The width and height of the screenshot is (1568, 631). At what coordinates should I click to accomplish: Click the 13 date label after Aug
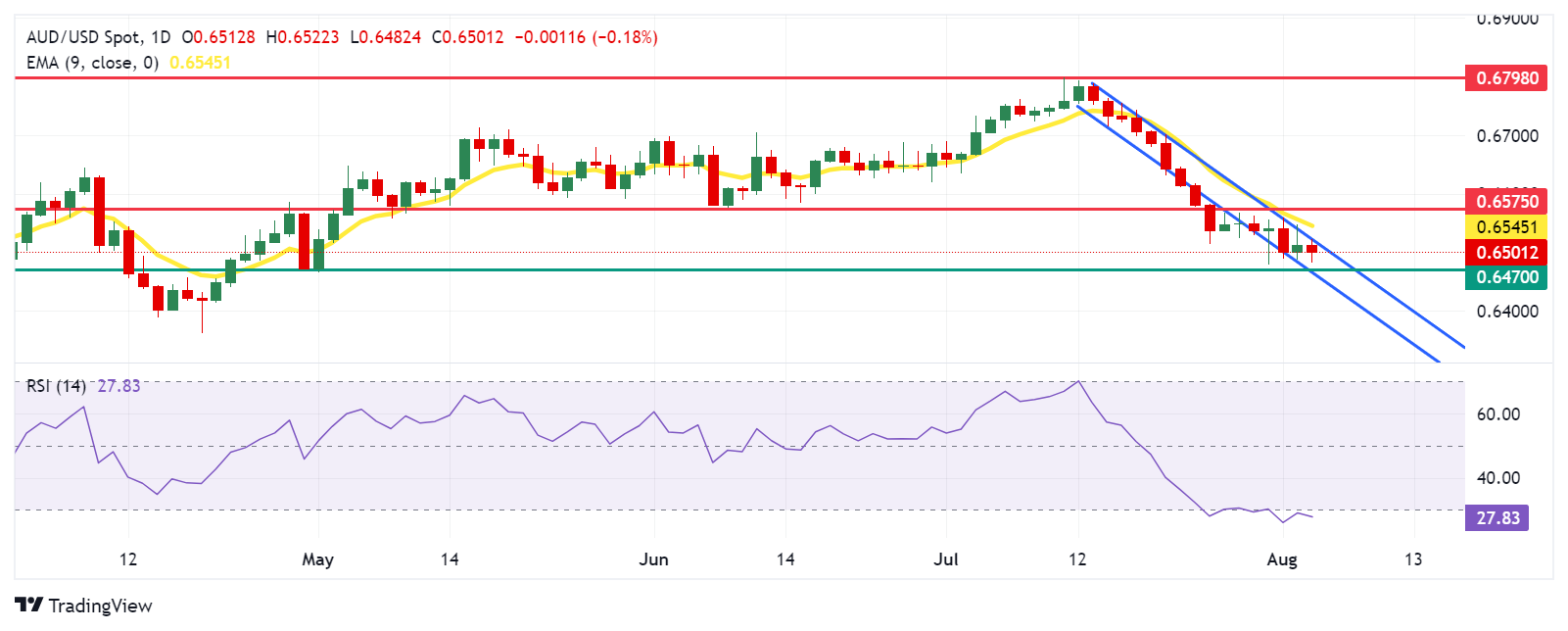(1412, 559)
